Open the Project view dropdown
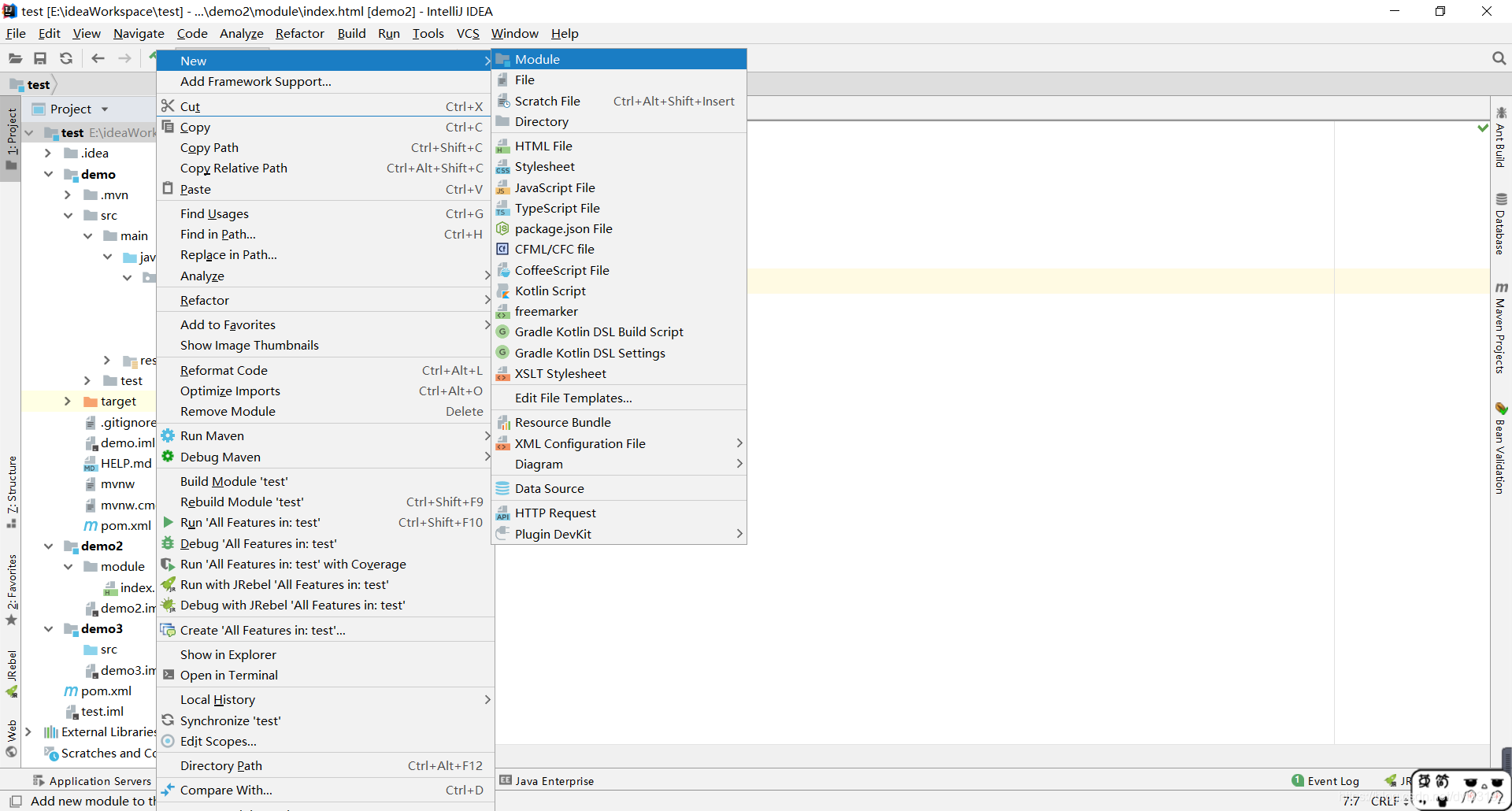 pos(104,109)
